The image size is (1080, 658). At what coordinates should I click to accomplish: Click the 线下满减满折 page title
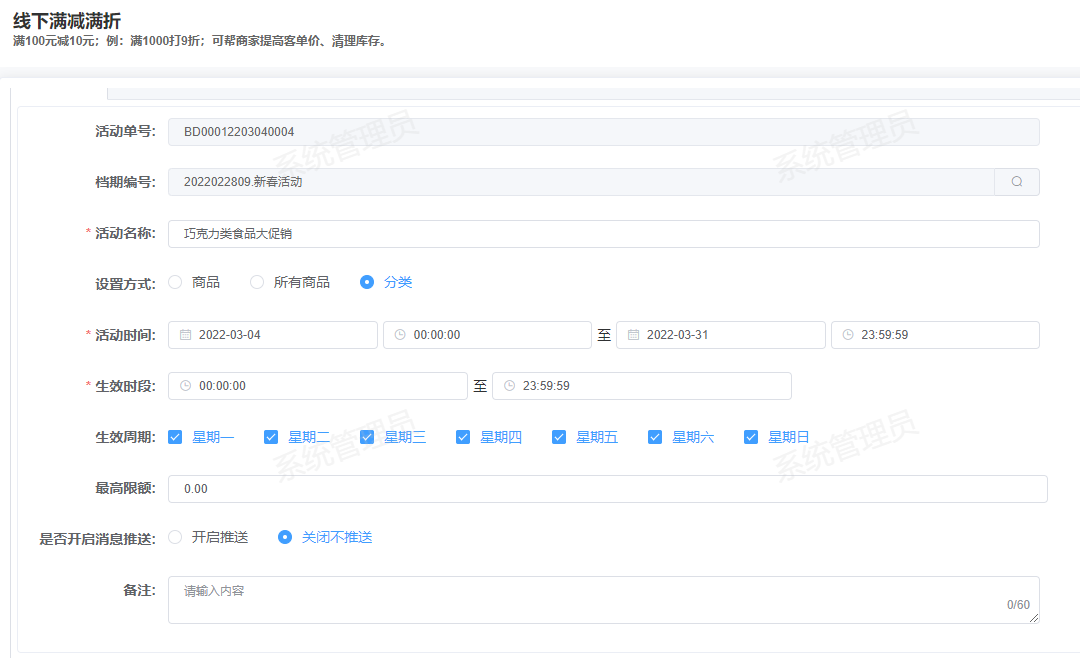pos(67,21)
